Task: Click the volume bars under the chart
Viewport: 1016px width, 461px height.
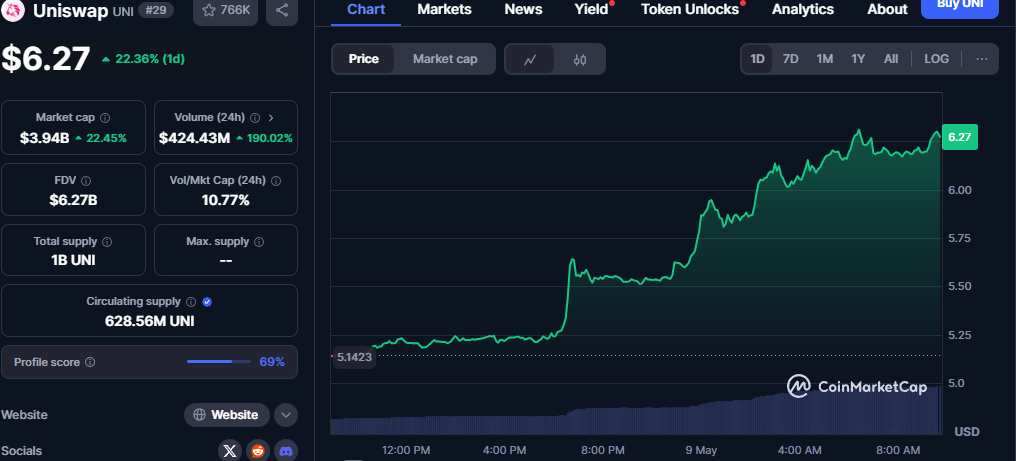Action: [635, 412]
